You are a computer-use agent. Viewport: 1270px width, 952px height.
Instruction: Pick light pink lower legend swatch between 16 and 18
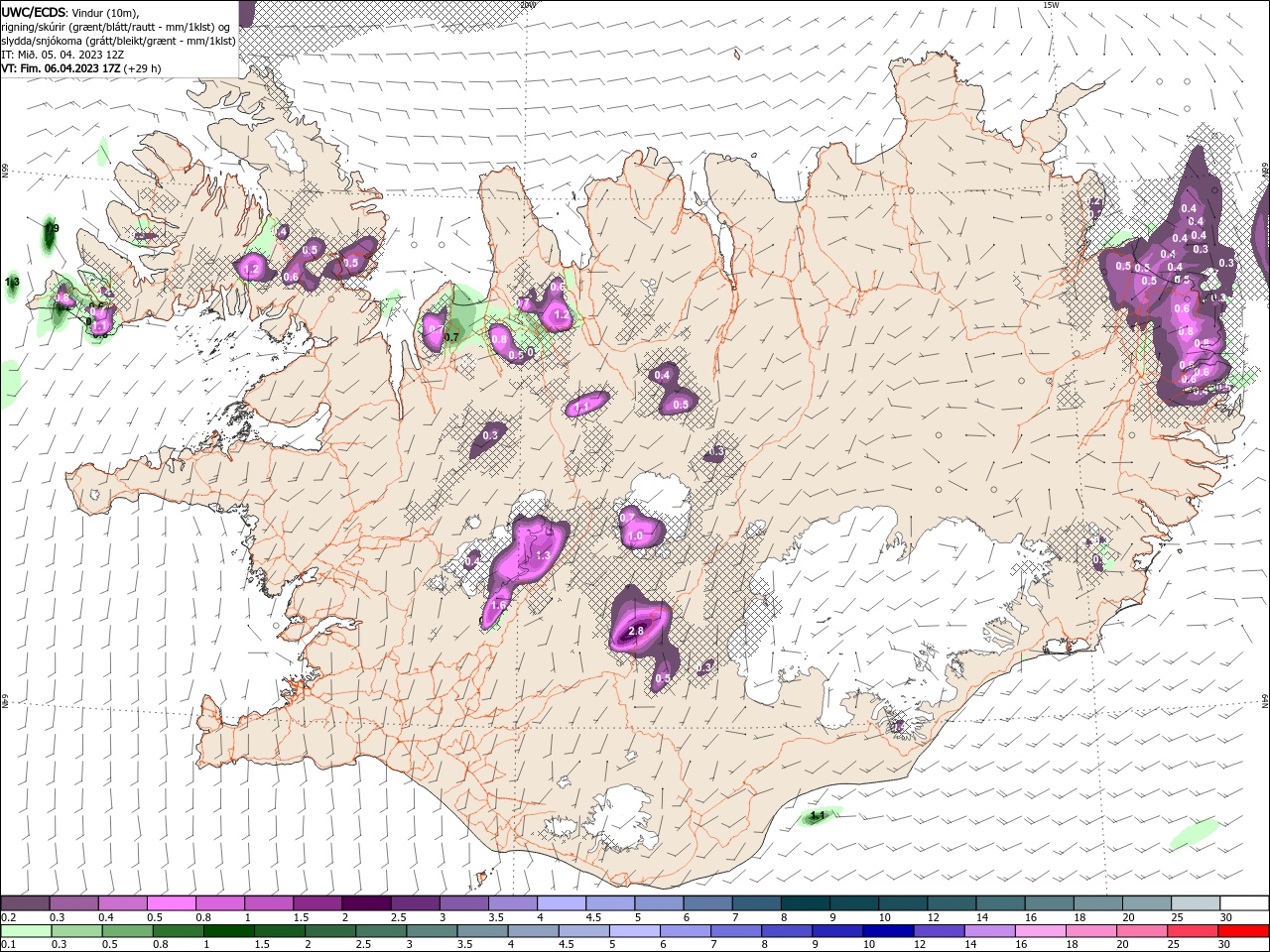click(x=1041, y=931)
